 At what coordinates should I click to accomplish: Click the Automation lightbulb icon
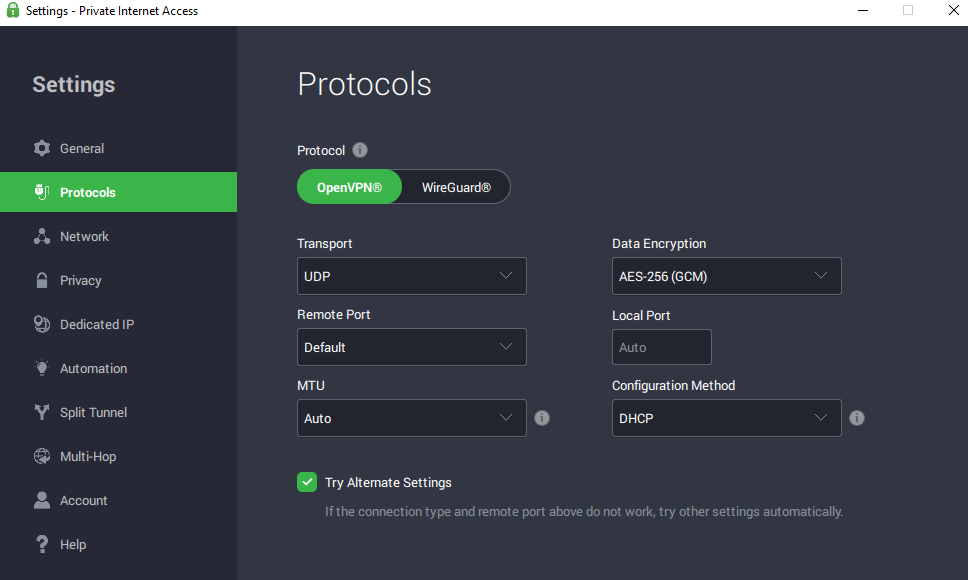pyautogui.click(x=42, y=368)
